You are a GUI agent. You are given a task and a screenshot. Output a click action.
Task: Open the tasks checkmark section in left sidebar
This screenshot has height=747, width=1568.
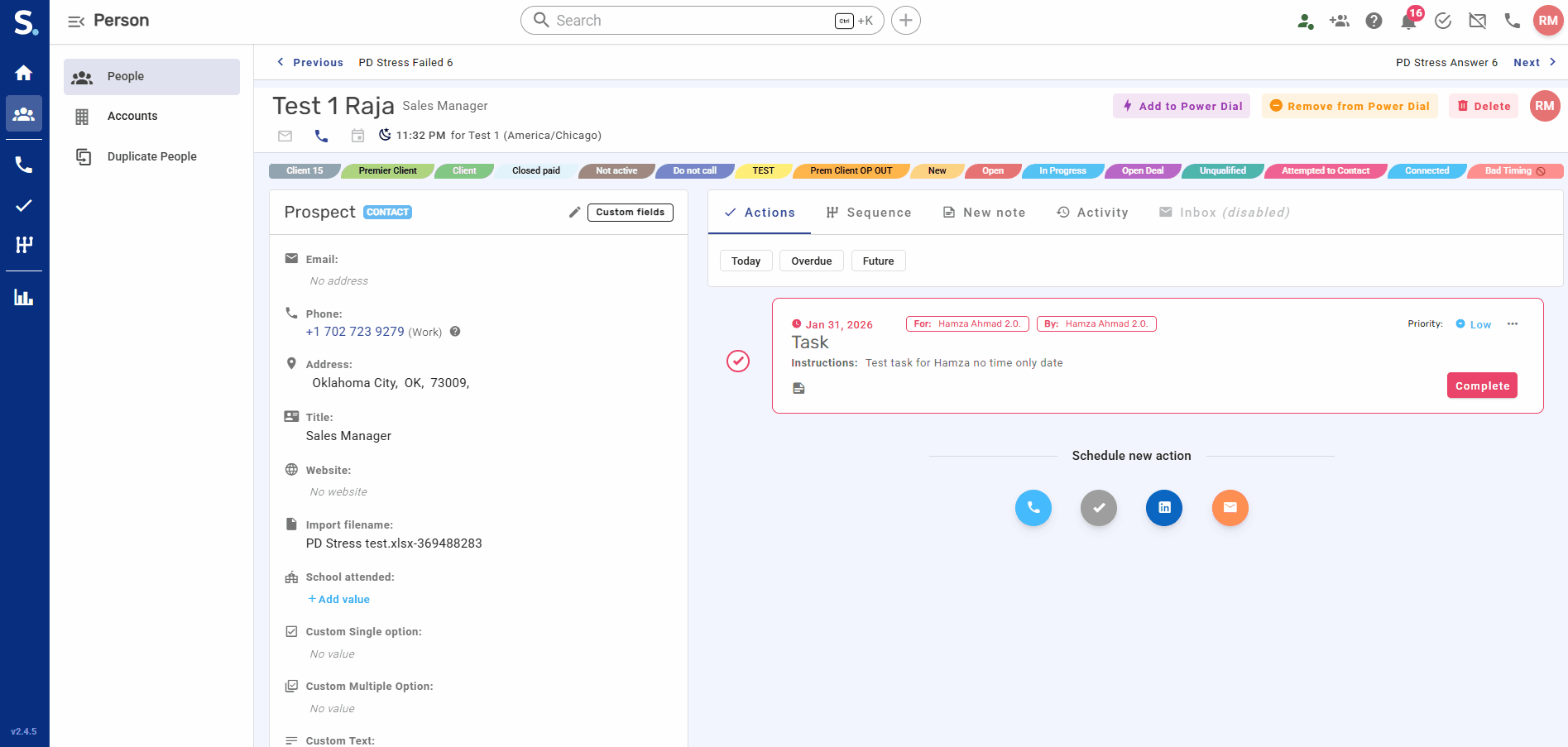click(x=24, y=205)
